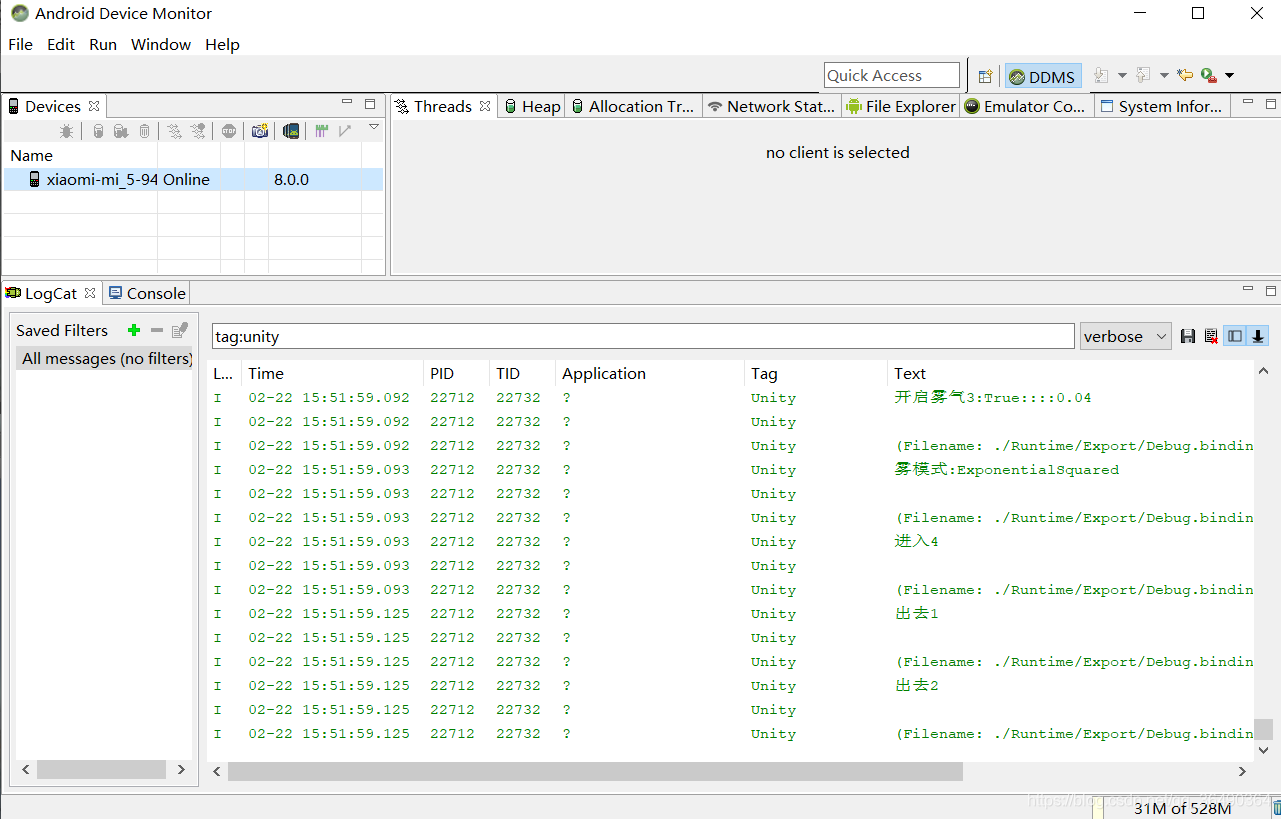
Task: Expand the previous annotation dropdown arrow
Action: [1164, 76]
